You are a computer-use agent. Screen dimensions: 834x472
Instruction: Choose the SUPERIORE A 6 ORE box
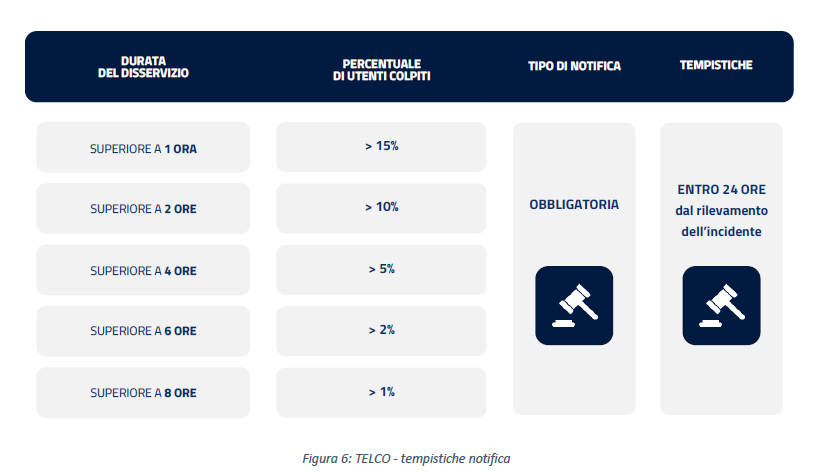click(143, 331)
